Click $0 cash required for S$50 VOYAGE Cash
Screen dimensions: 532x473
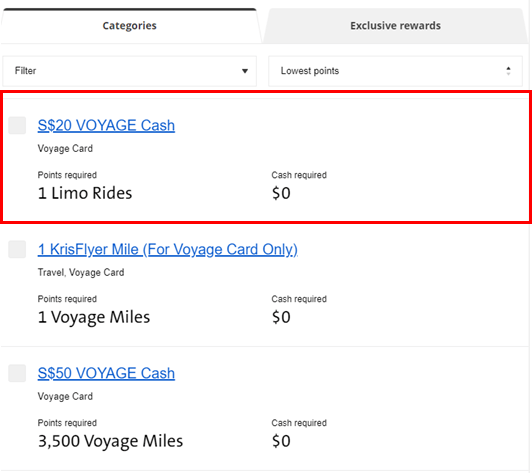tap(281, 441)
